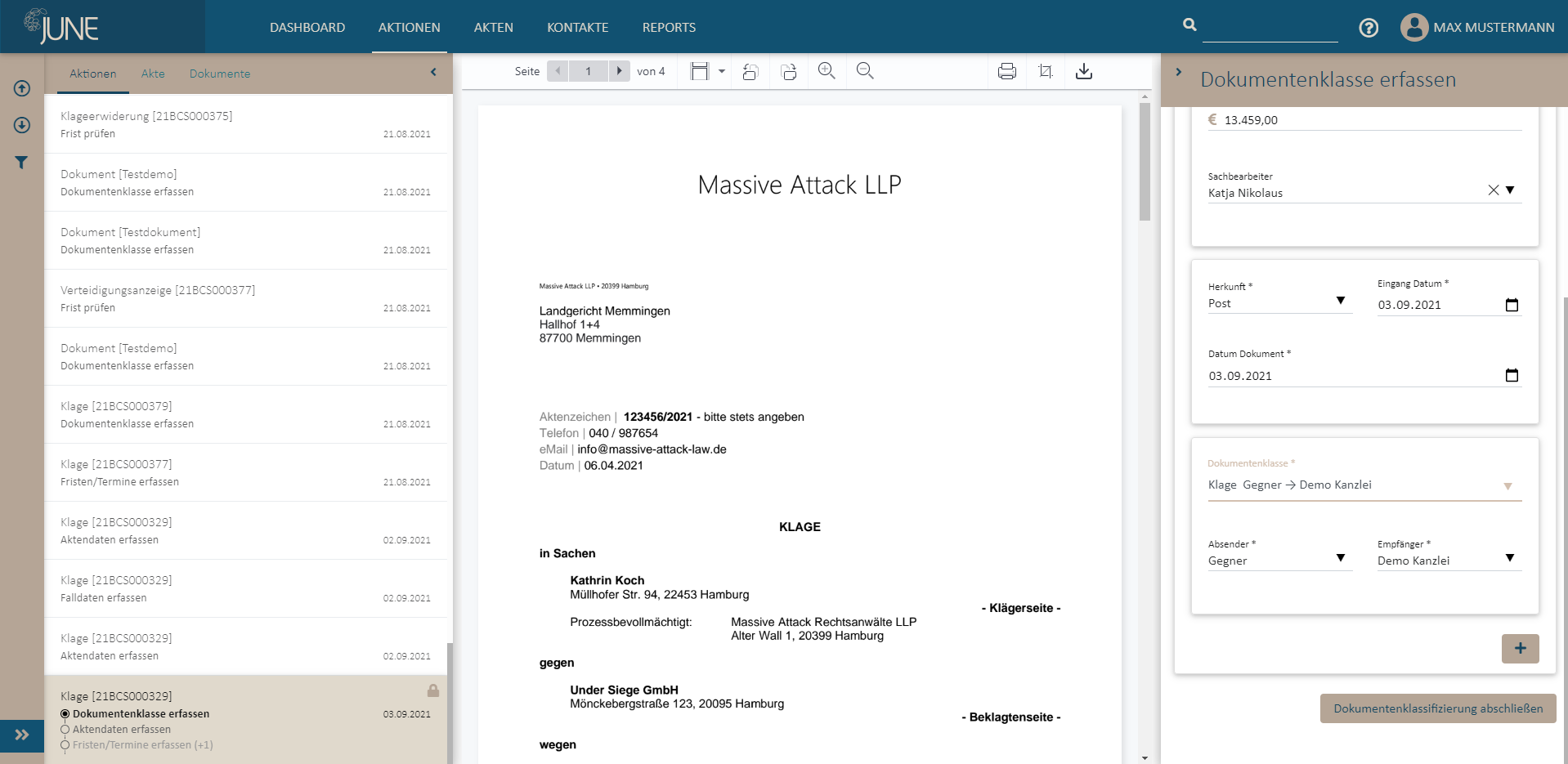The image size is (1568, 764).
Task: Open the filter funnel in left sidebar
Action: (x=22, y=163)
